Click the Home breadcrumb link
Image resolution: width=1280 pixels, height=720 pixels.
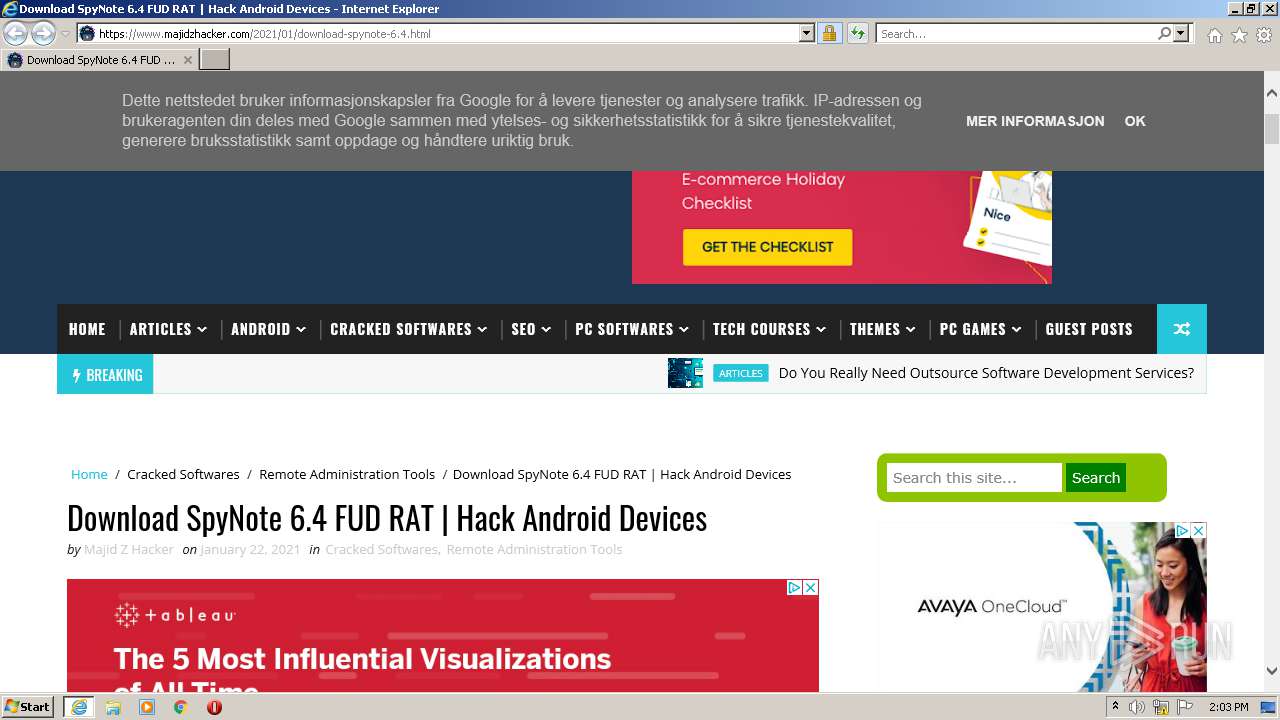pos(89,474)
